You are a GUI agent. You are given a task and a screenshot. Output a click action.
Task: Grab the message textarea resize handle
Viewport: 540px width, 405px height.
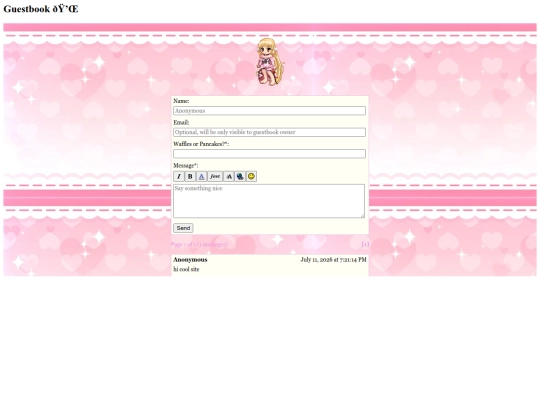pyautogui.click(x=362, y=216)
